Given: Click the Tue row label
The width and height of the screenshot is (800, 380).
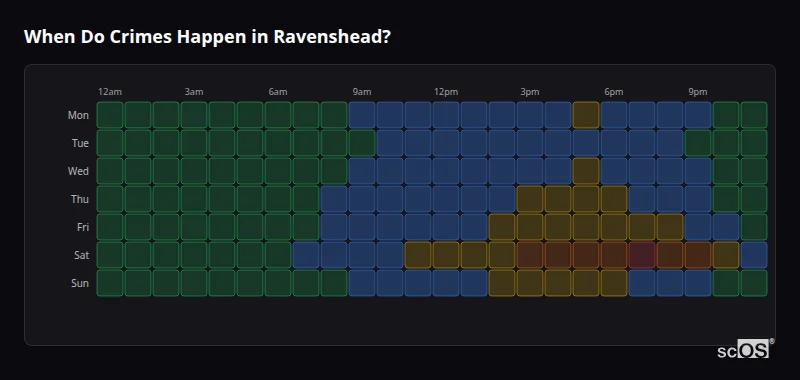Looking at the screenshot, I should [80, 143].
